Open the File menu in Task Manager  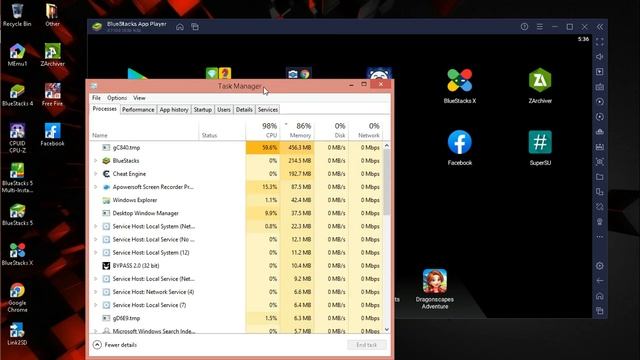pyautogui.click(x=96, y=98)
